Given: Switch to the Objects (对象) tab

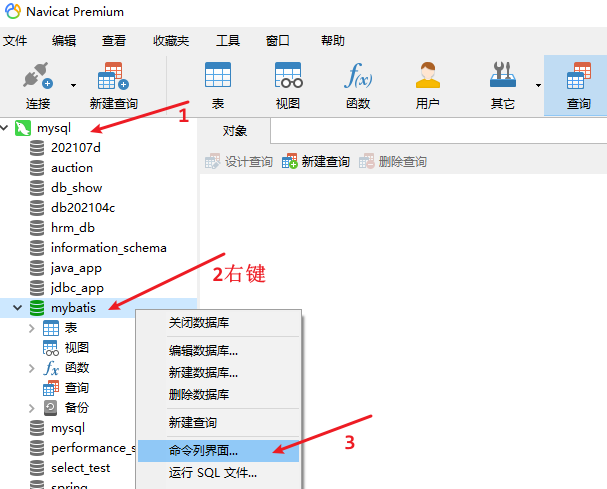Looking at the screenshot, I should pos(235,131).
